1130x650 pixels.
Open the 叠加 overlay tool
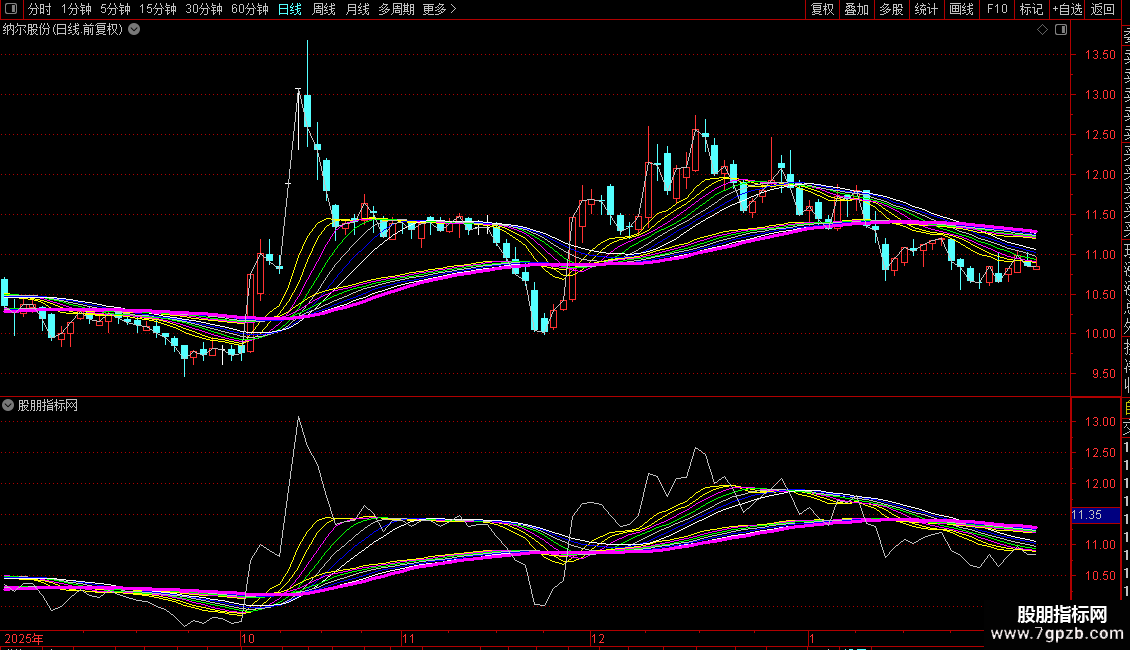pyautogui.click(x=856, y=10)
